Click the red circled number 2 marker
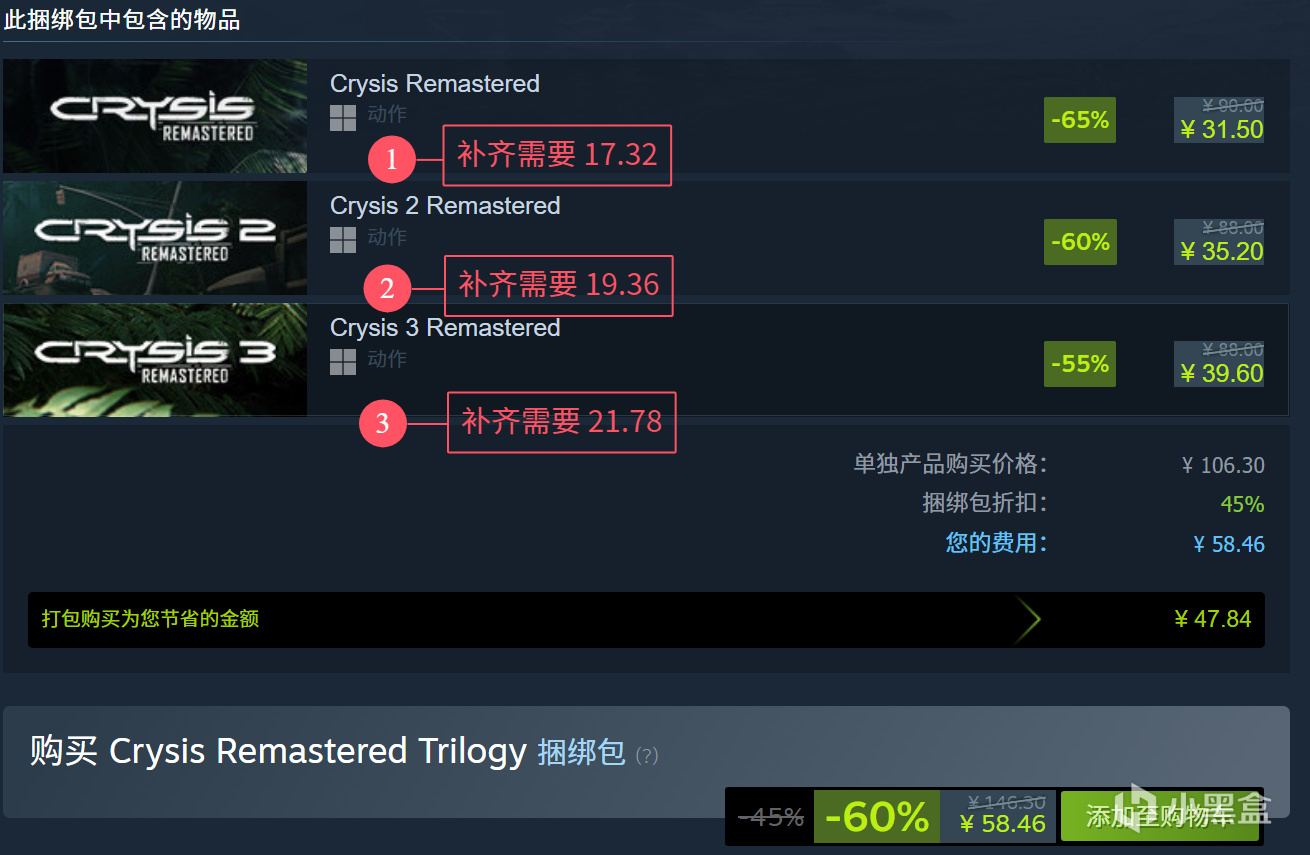 387,290
